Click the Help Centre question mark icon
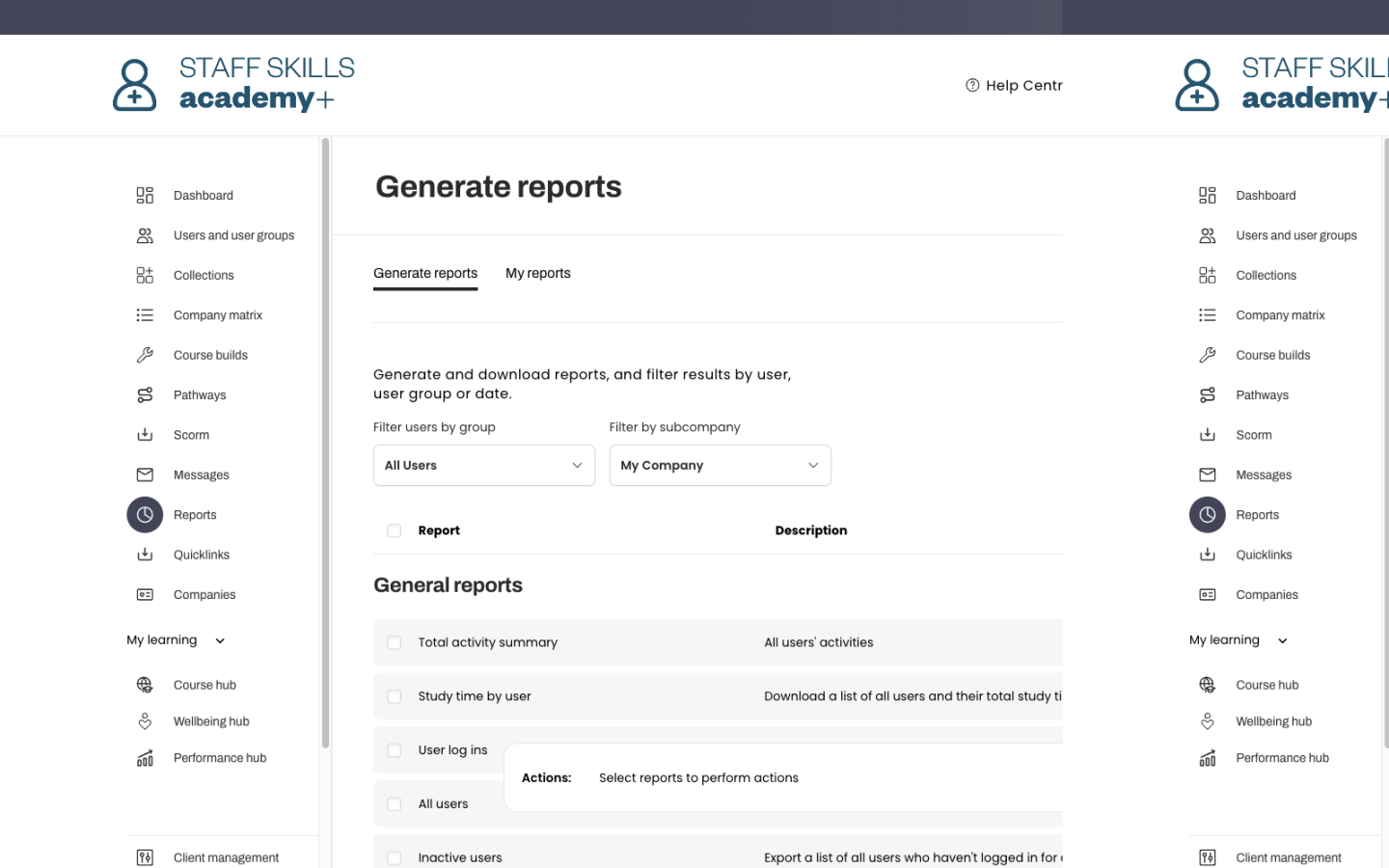The width and height of the screenshot is (1389, 868). [972, 85]
